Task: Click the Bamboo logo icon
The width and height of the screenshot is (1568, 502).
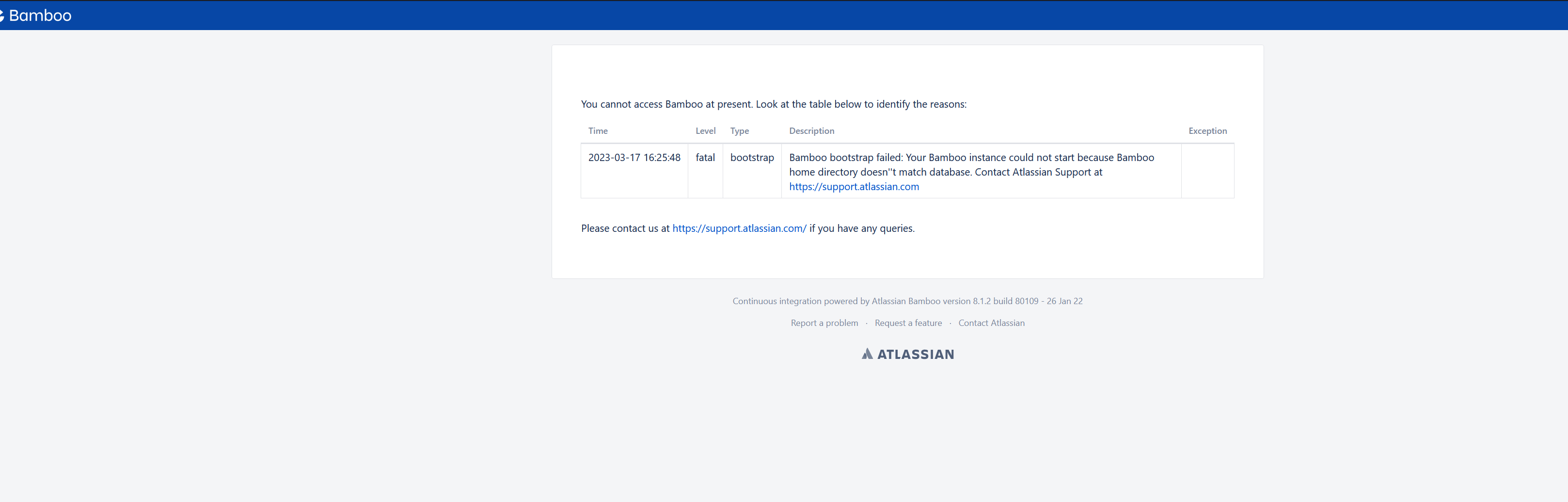Action: tap(3, 15)
